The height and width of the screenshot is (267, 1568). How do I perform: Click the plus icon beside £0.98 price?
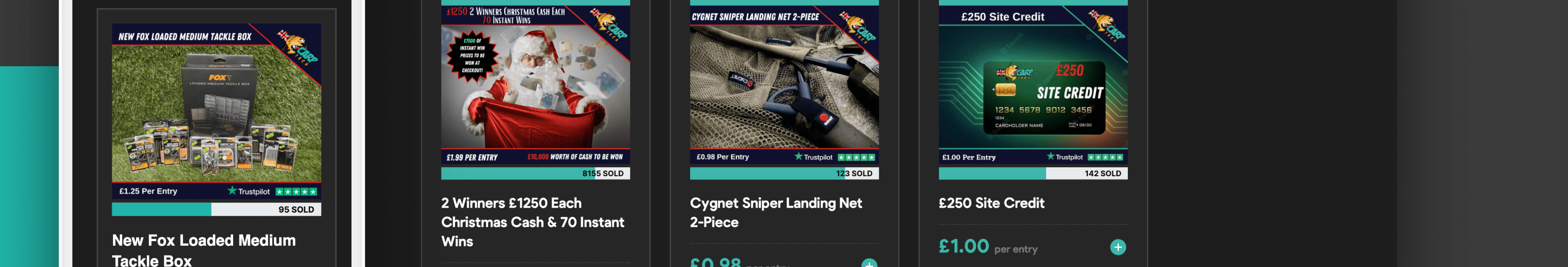coord(869,263)
